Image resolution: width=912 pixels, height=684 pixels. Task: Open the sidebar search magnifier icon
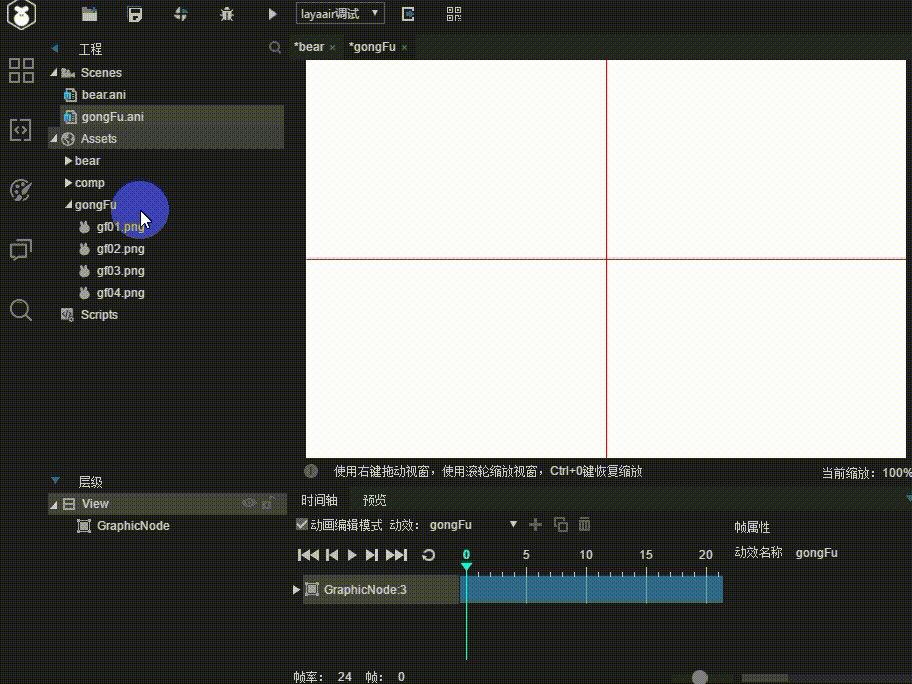21,310
